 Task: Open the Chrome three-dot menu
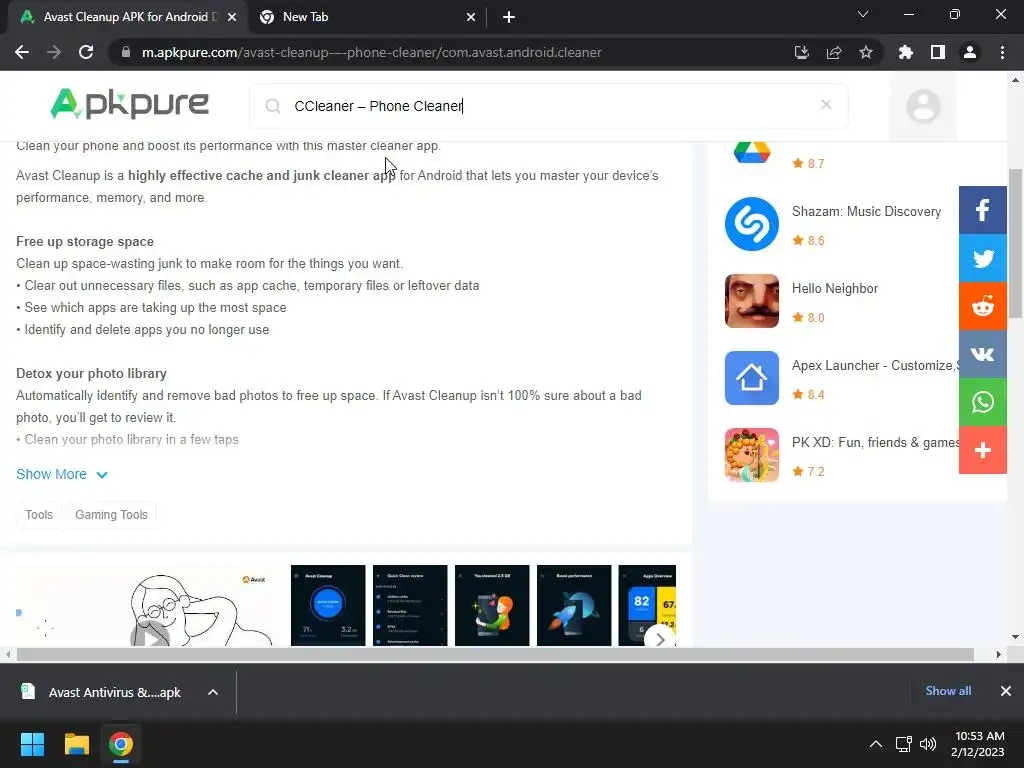(x=1002, y=52)
